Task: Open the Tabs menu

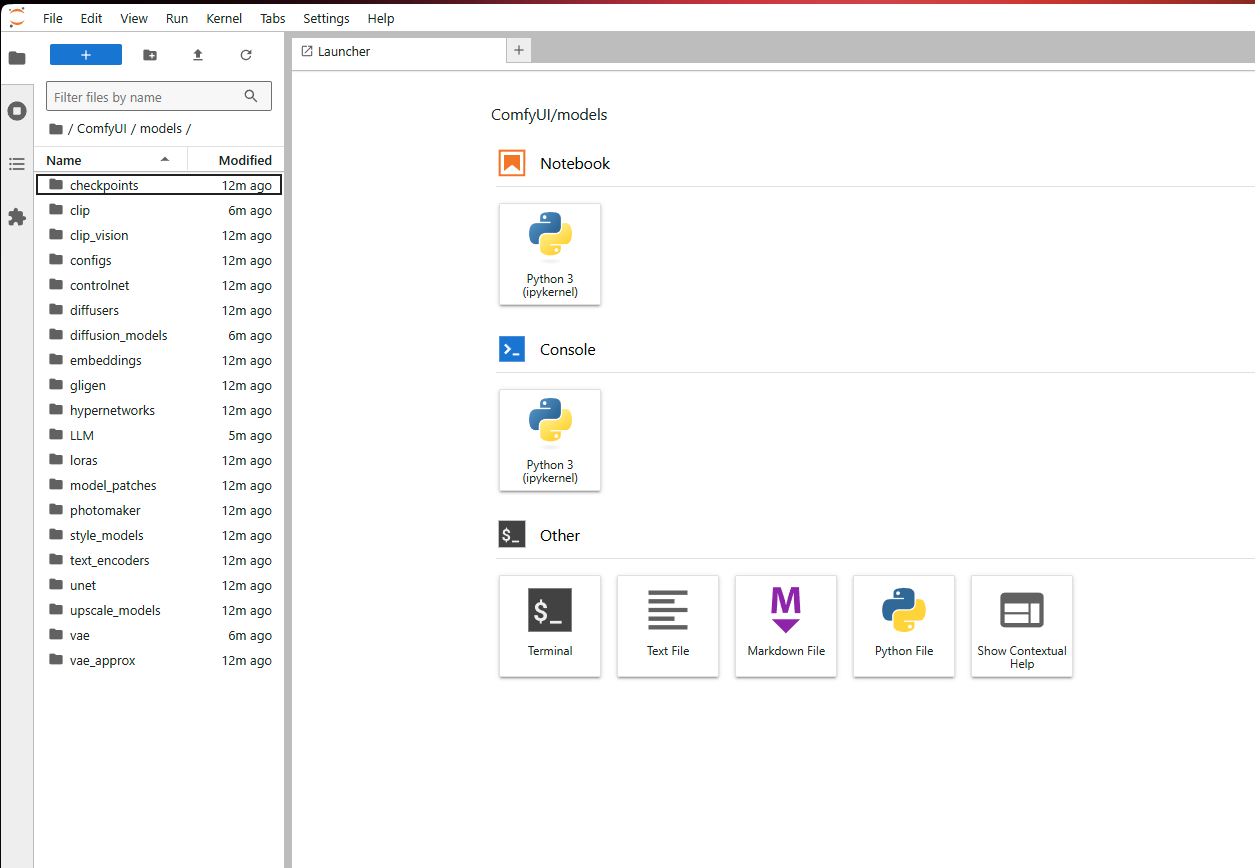Action: [x=273, y=18]
